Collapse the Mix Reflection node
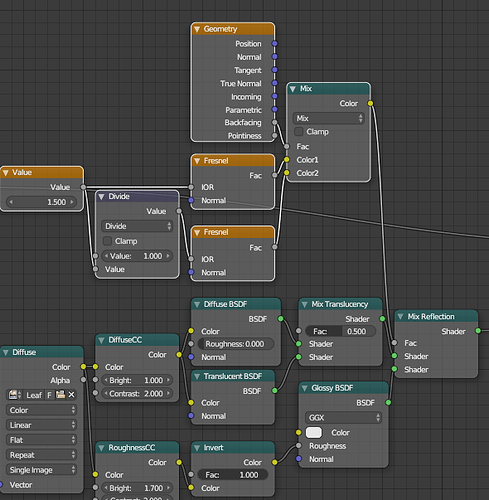The image size is (489, 500). 400,316
